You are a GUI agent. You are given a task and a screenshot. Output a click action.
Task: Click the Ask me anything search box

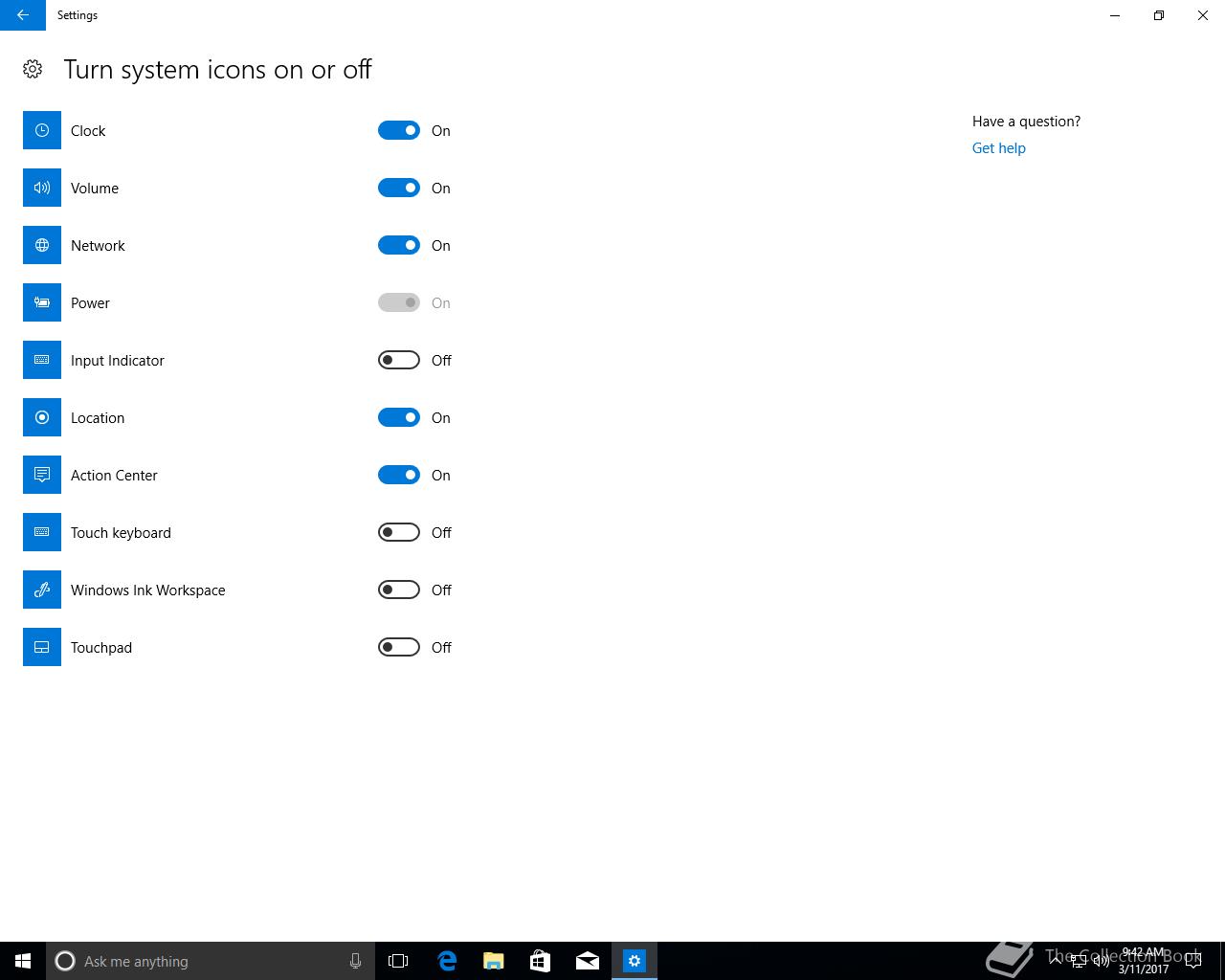pyautogui.click(x=211, y=961)
